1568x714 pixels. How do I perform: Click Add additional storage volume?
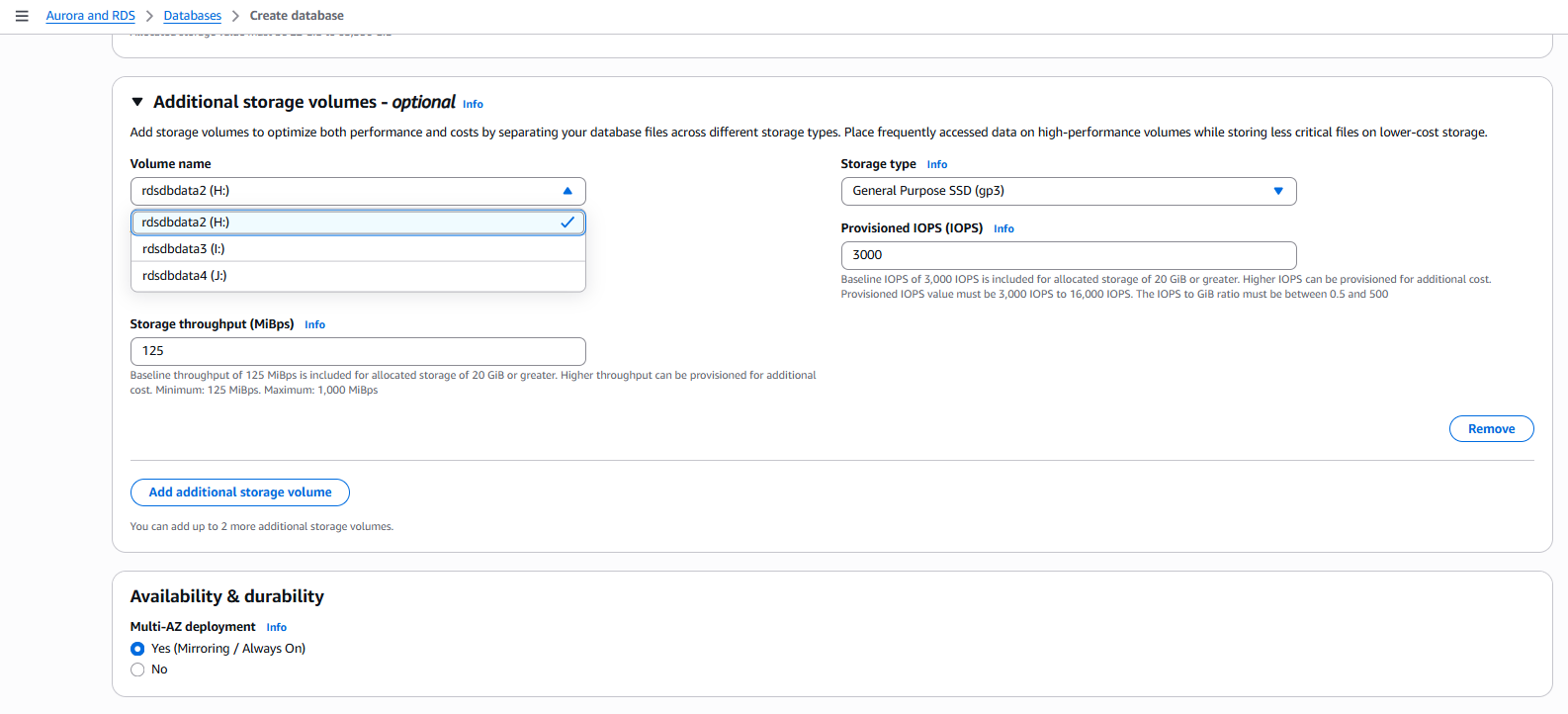point(240,492)
